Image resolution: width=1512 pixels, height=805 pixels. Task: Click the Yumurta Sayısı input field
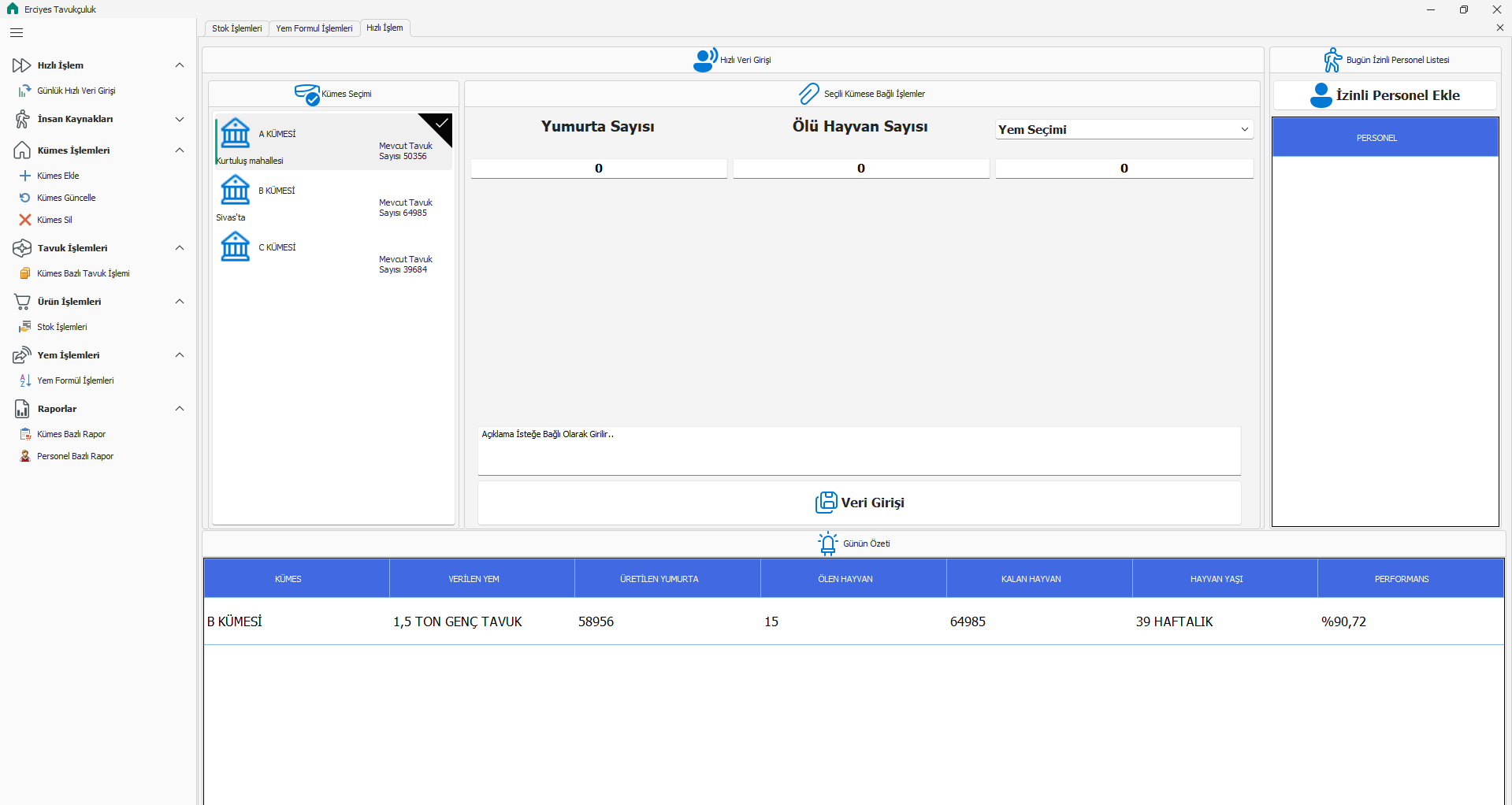point(599,169)
